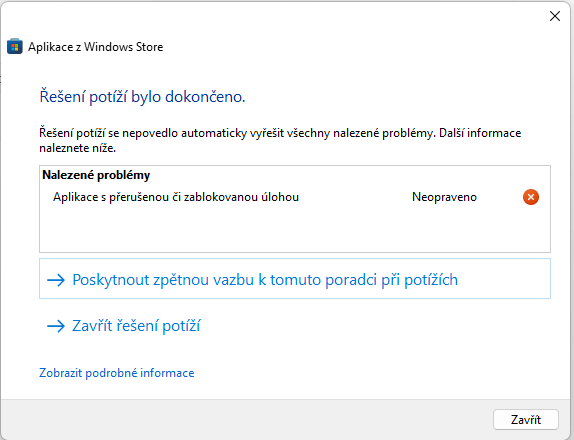The image size is (574, 440).
Task: Choose the Zavřít řešení potíží option text
Action: coord(136,325)
